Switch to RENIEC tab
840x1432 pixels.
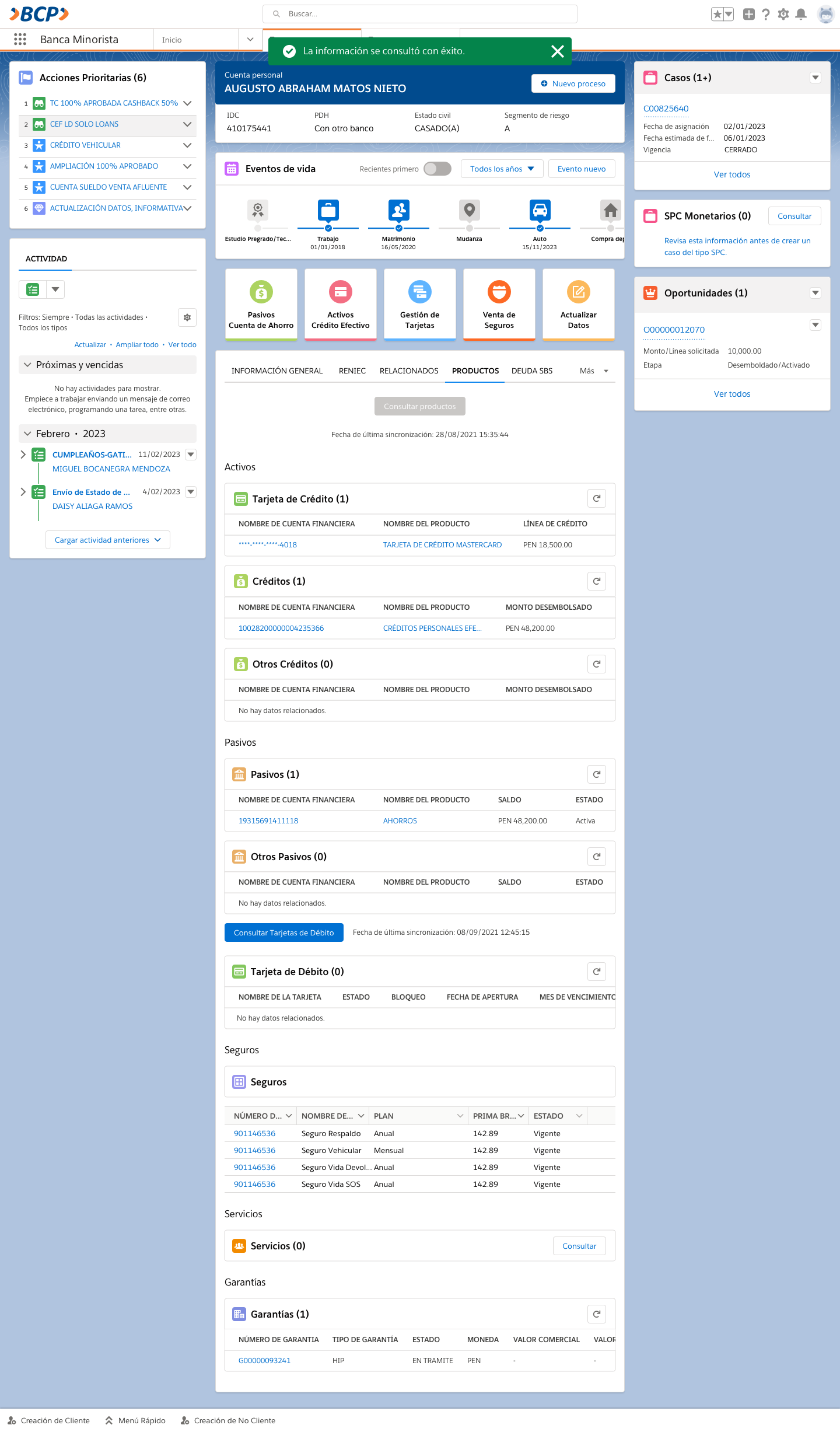[352, 371]
